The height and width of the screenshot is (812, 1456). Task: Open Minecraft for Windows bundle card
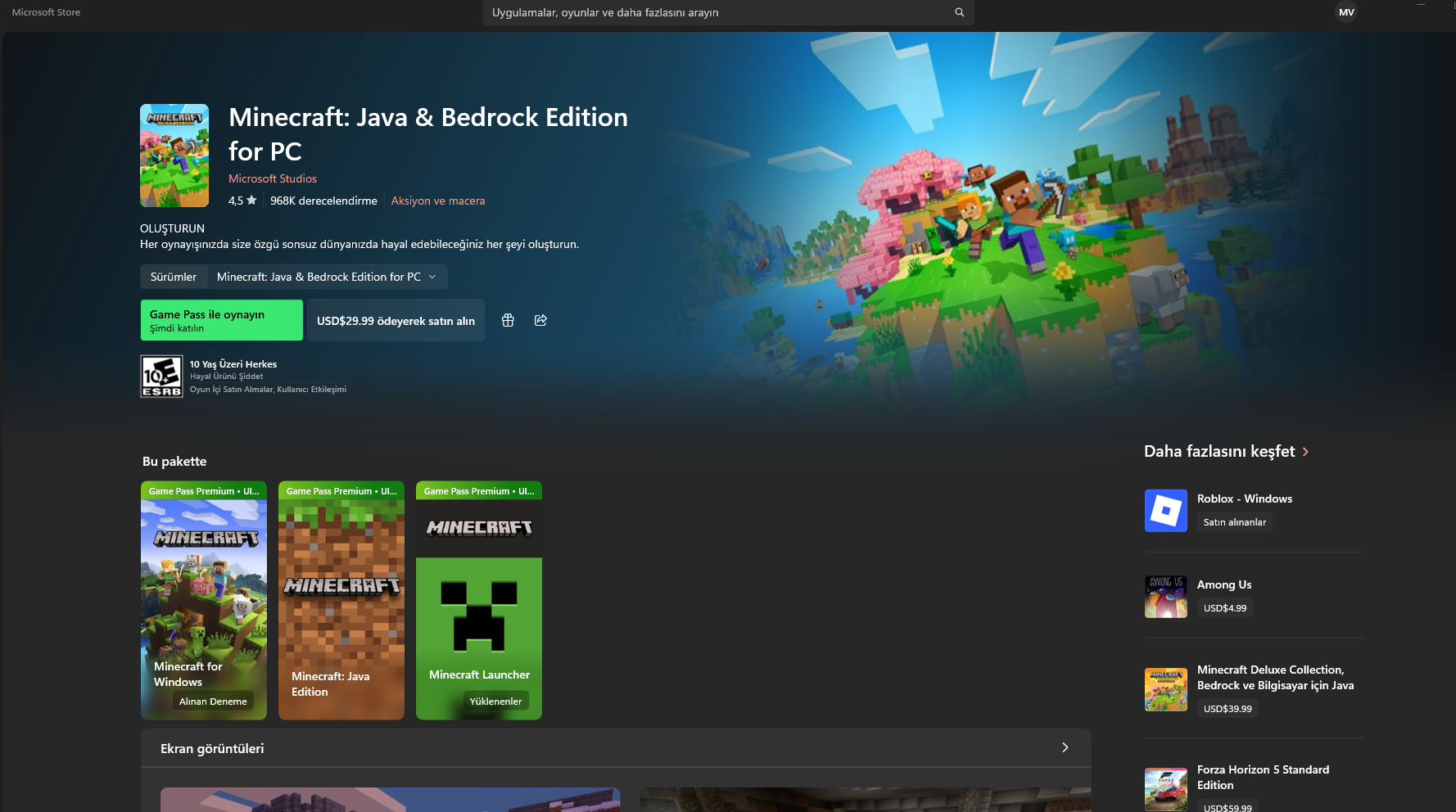204,601
